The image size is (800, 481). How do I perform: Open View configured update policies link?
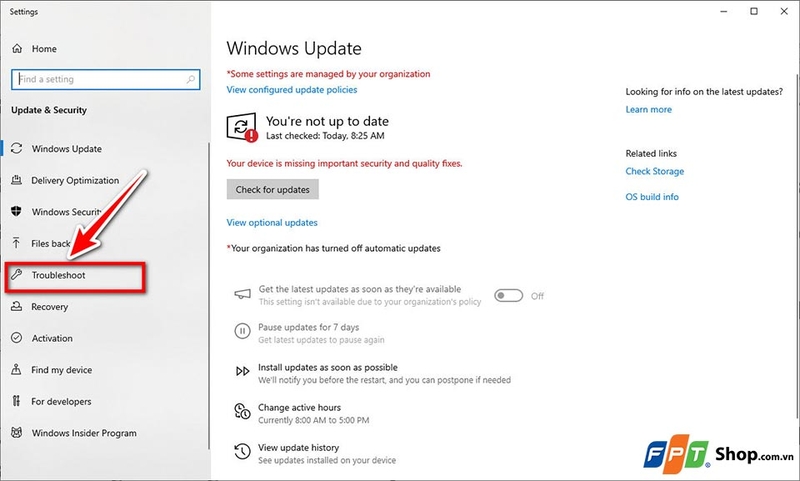pos(292,89)
